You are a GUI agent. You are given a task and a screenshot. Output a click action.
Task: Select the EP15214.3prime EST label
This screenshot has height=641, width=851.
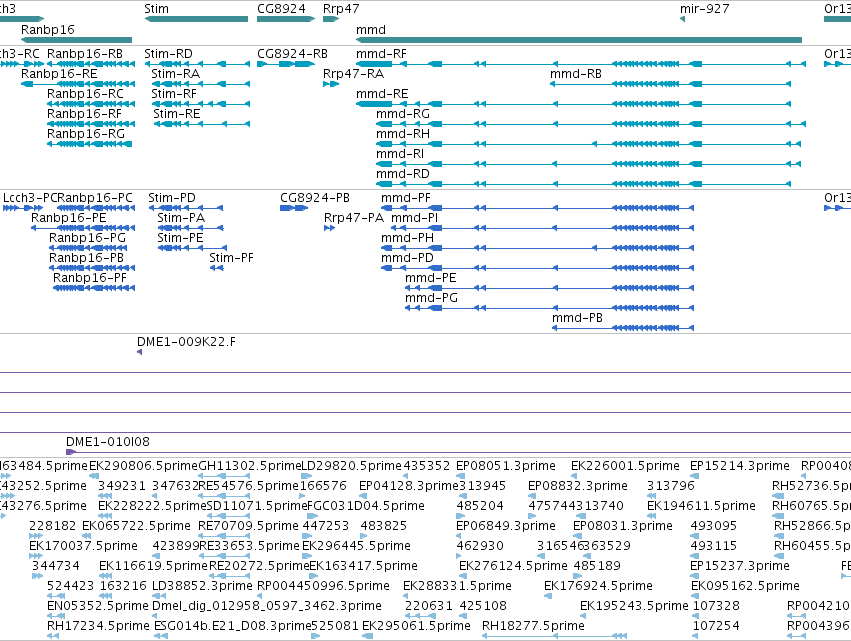coord(740,466)
